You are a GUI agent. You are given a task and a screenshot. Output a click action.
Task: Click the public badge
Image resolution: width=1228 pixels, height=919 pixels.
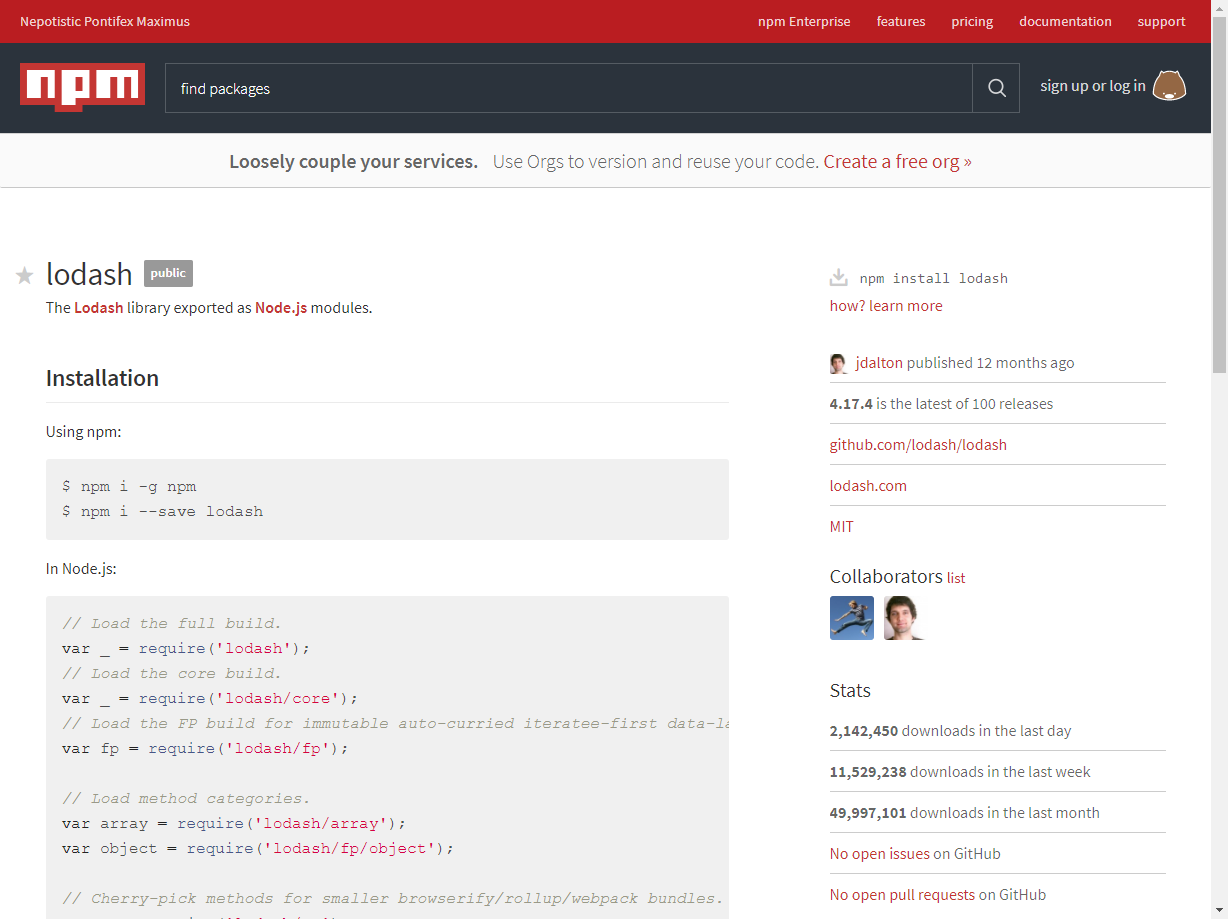(168, 273)
